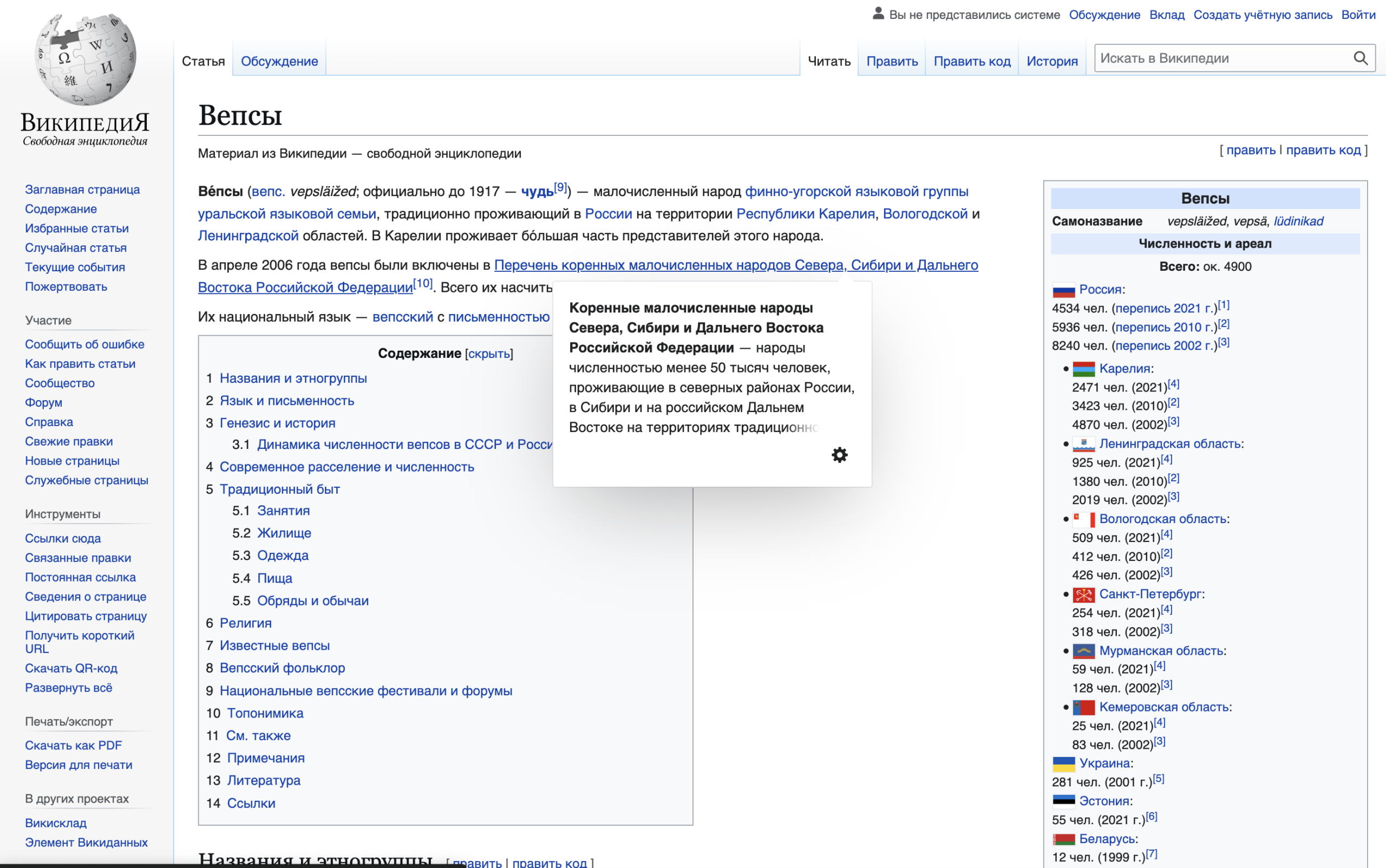Go to subsection 'Обряды и обычаи'

pos(313,601)
